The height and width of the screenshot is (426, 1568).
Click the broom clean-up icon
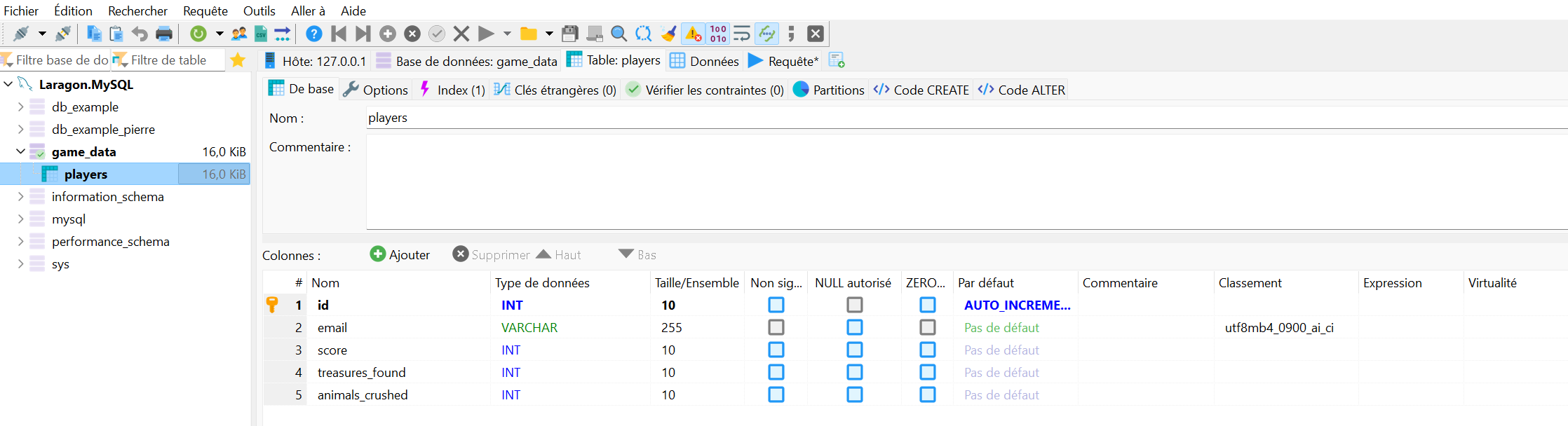[668, 34]
